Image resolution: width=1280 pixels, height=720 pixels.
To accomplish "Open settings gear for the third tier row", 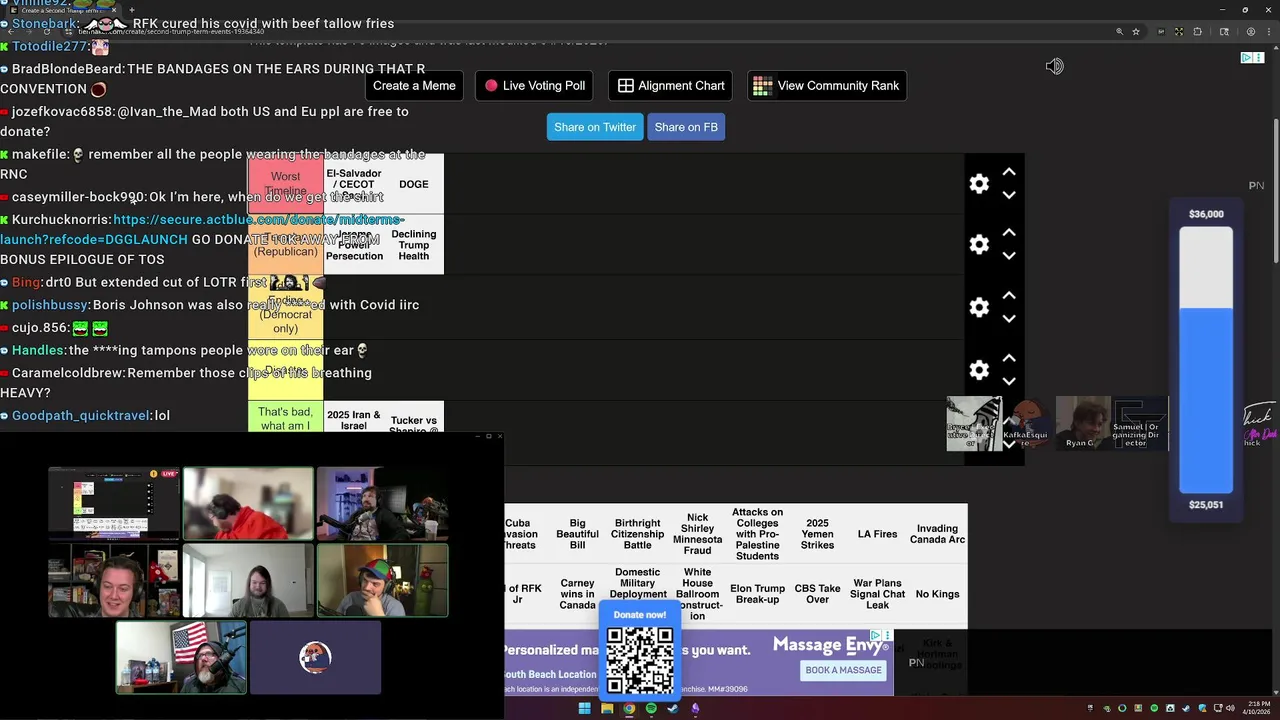I will pyautogui.click(x=979, y=308).
